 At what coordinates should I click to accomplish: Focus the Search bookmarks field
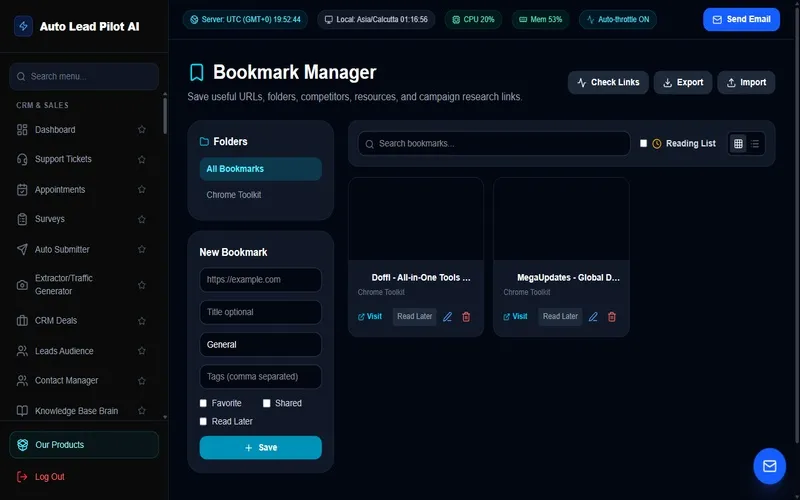tap(494, 143)
